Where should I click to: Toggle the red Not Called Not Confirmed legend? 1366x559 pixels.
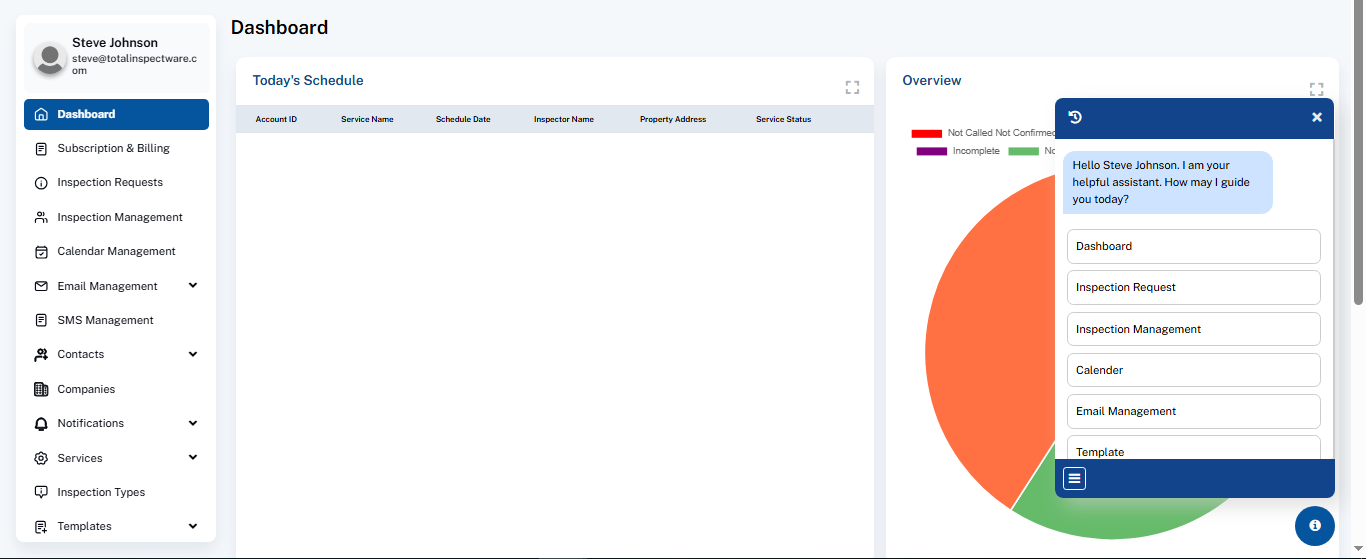coord(927,133)
